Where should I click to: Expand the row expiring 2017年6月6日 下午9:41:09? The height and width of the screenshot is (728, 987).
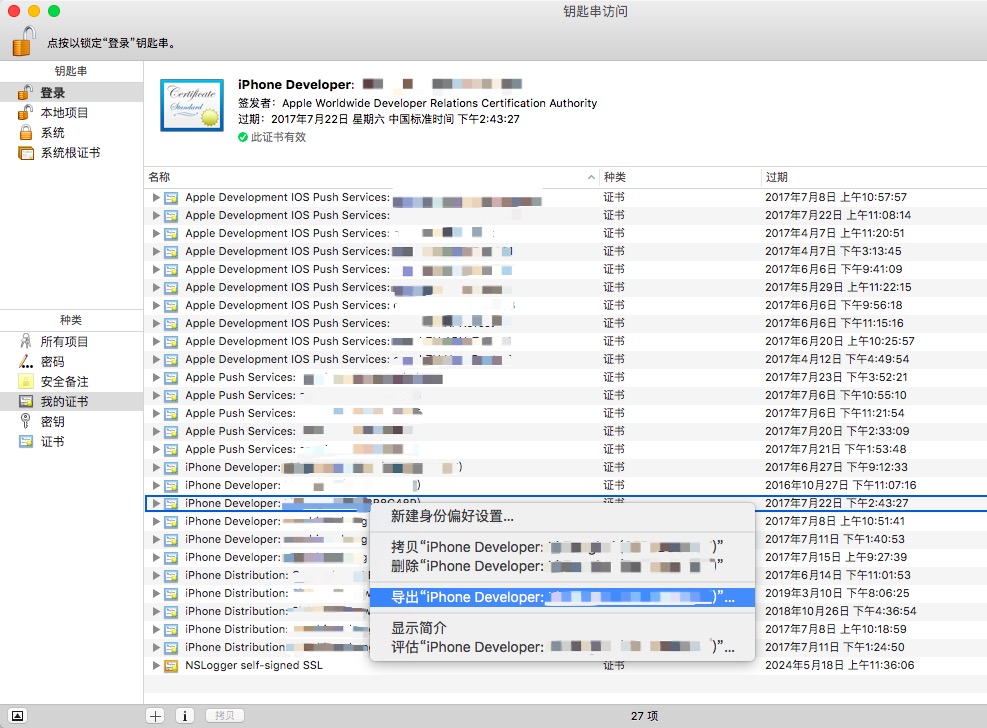coord(155,269)
